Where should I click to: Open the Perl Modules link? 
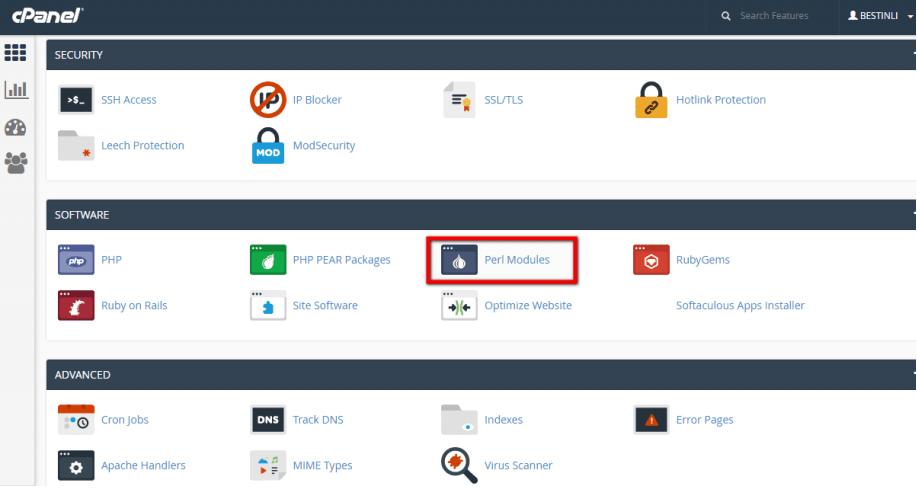coord(517,260)
